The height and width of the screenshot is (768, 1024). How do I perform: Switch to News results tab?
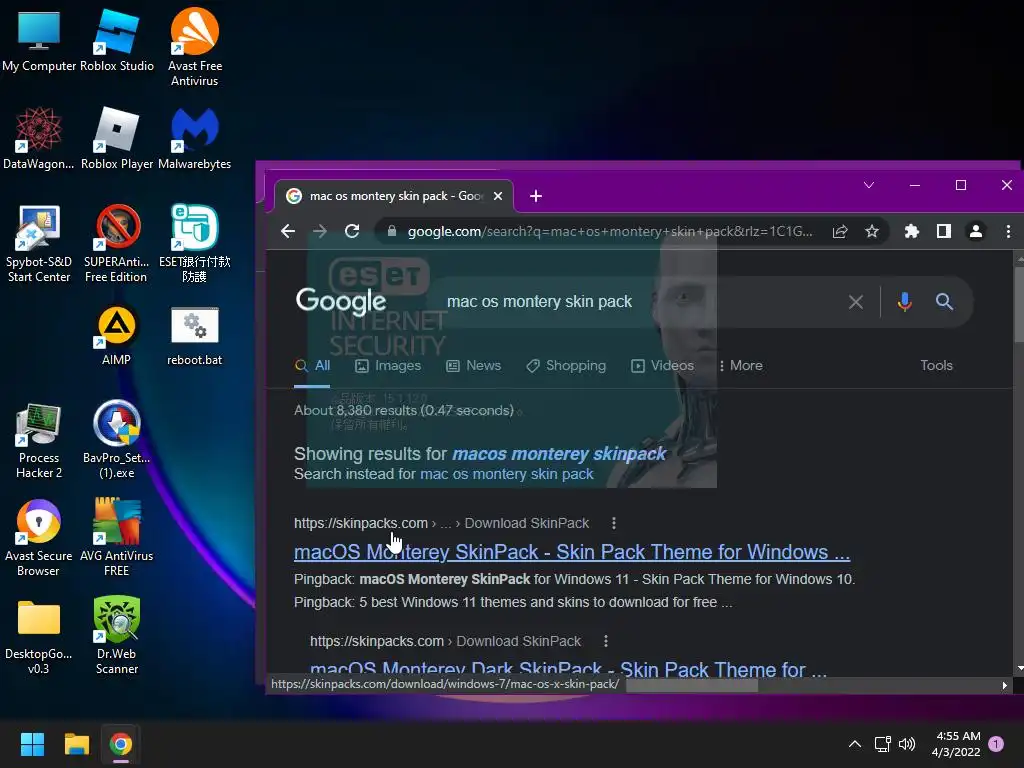(473, 366)
